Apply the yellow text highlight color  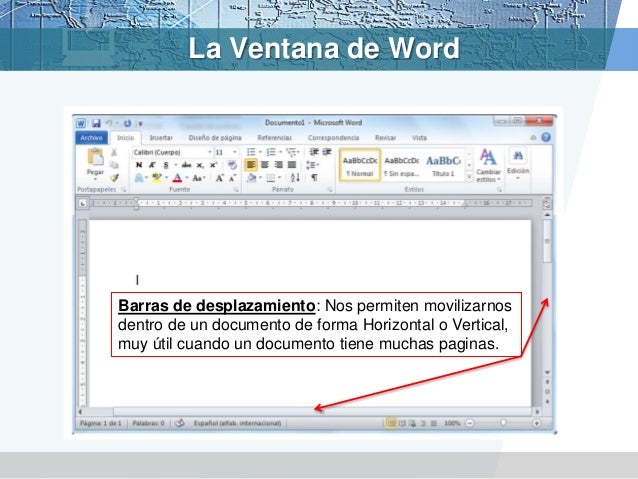[157, 178]
